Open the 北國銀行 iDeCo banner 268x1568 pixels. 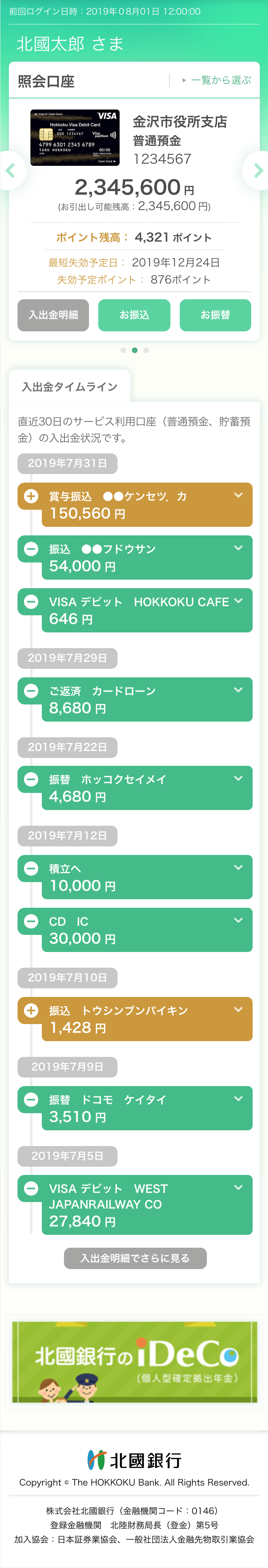coord(134,1361)
